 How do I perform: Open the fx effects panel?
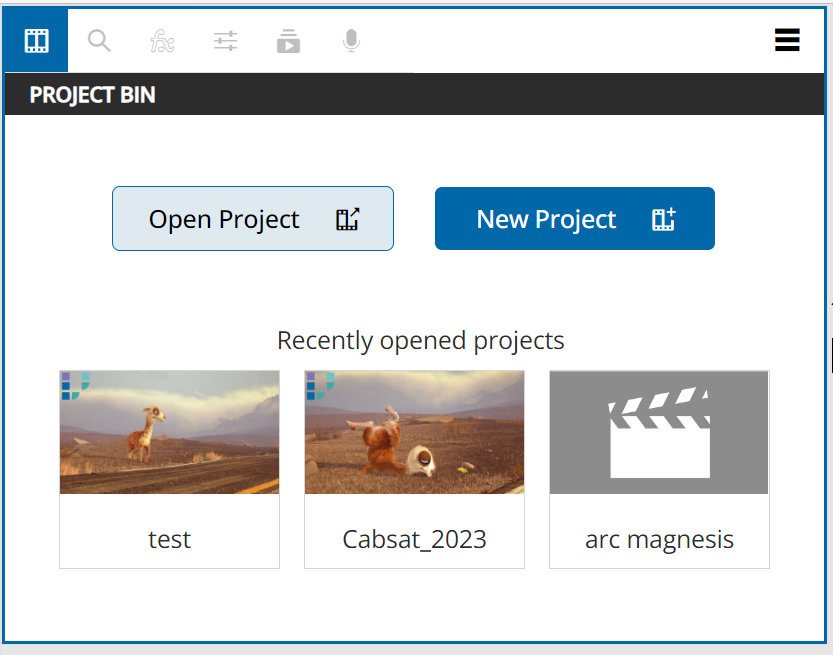(x=162, y=41)
